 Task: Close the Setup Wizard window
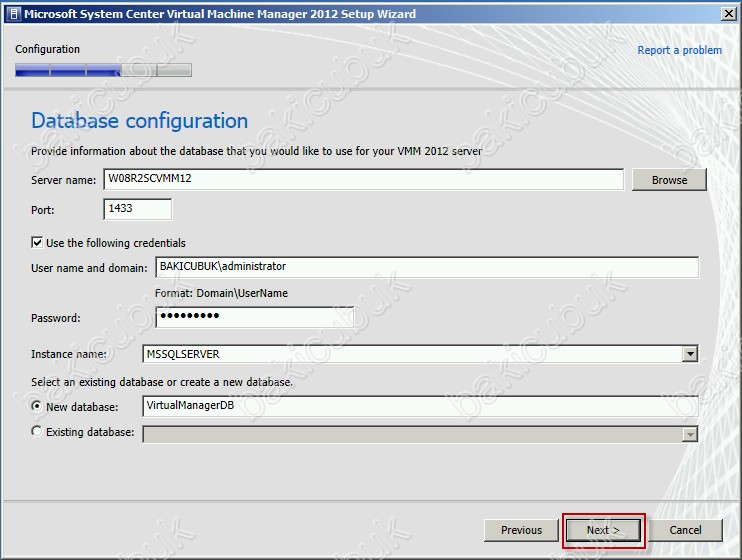click(728, 14)
